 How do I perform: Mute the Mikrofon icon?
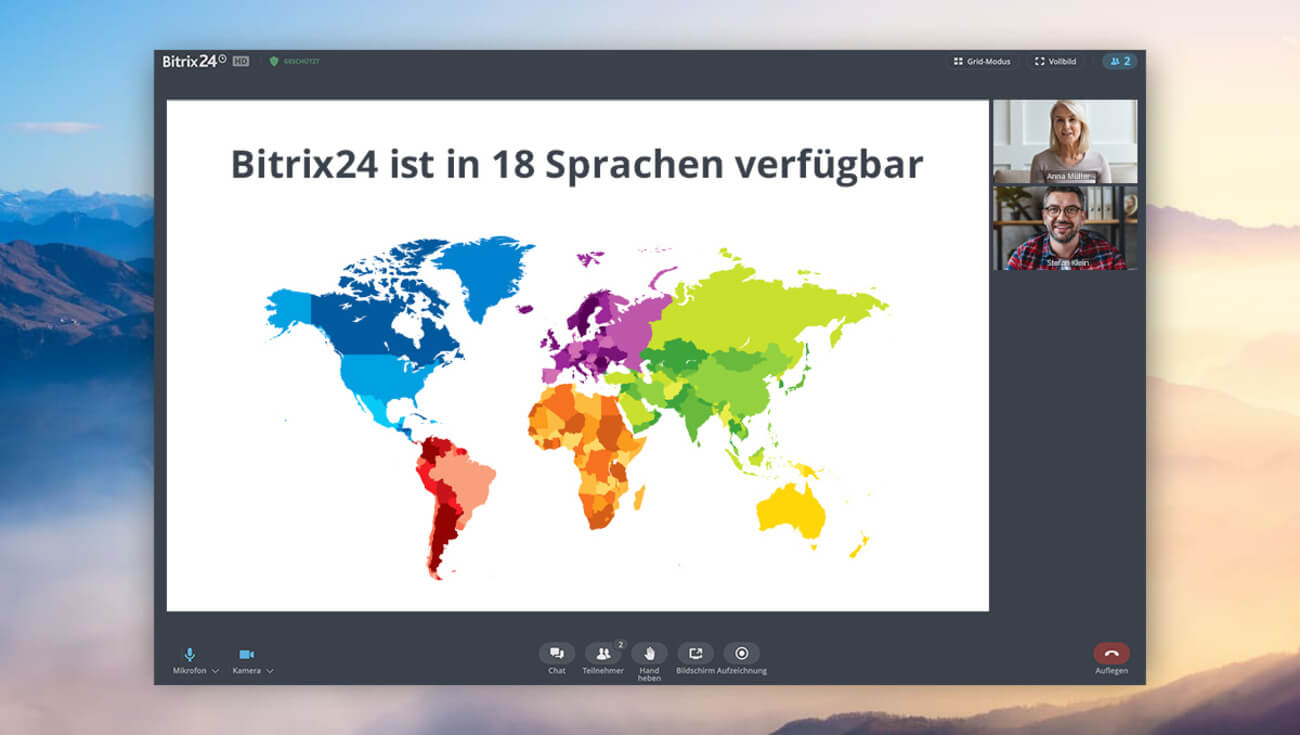190,654
